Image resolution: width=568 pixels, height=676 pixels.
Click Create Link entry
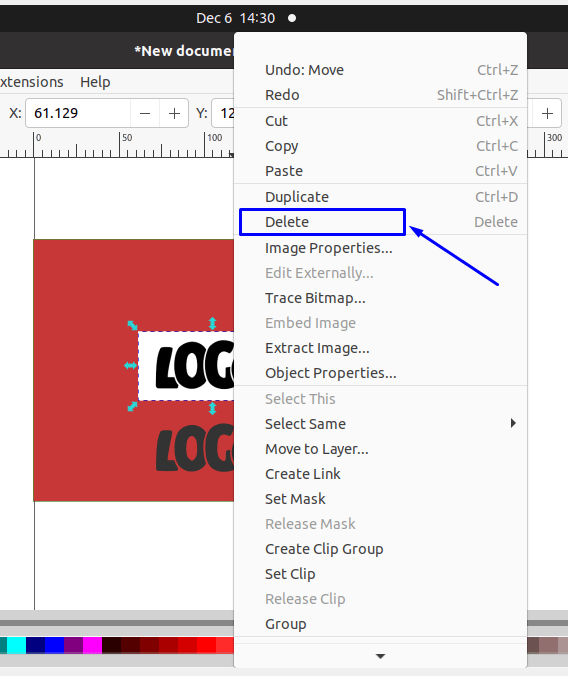(380, 474)
